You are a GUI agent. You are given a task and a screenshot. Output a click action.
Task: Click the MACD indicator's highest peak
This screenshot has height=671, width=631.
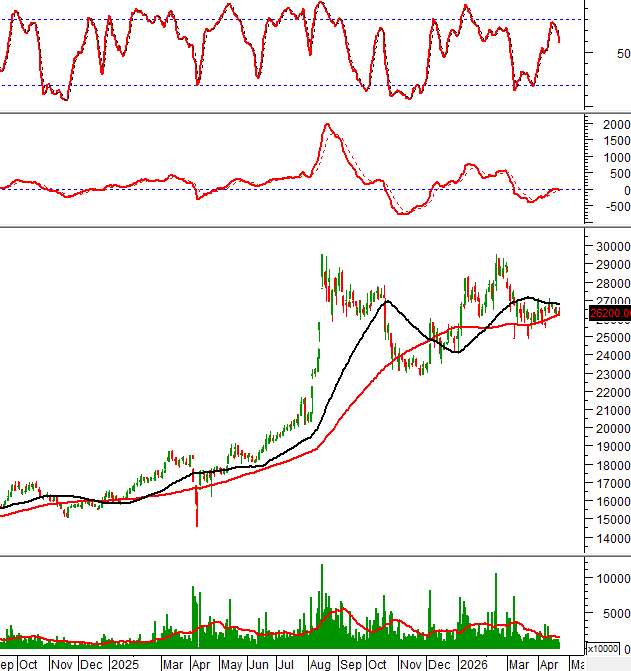(327, 125)
